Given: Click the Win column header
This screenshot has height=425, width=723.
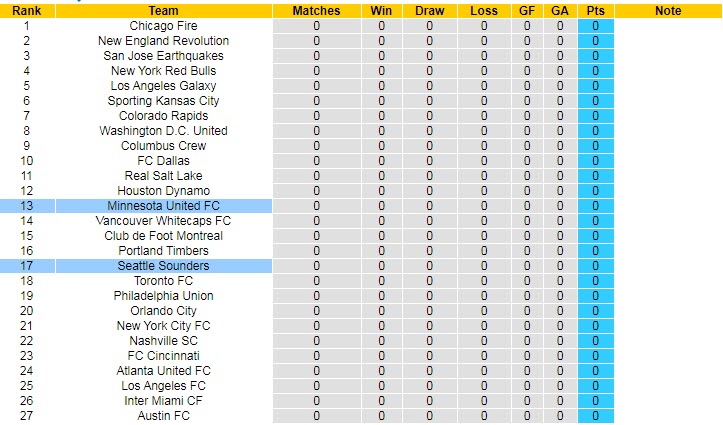Looking at the screenshot, I should [381, 11].
